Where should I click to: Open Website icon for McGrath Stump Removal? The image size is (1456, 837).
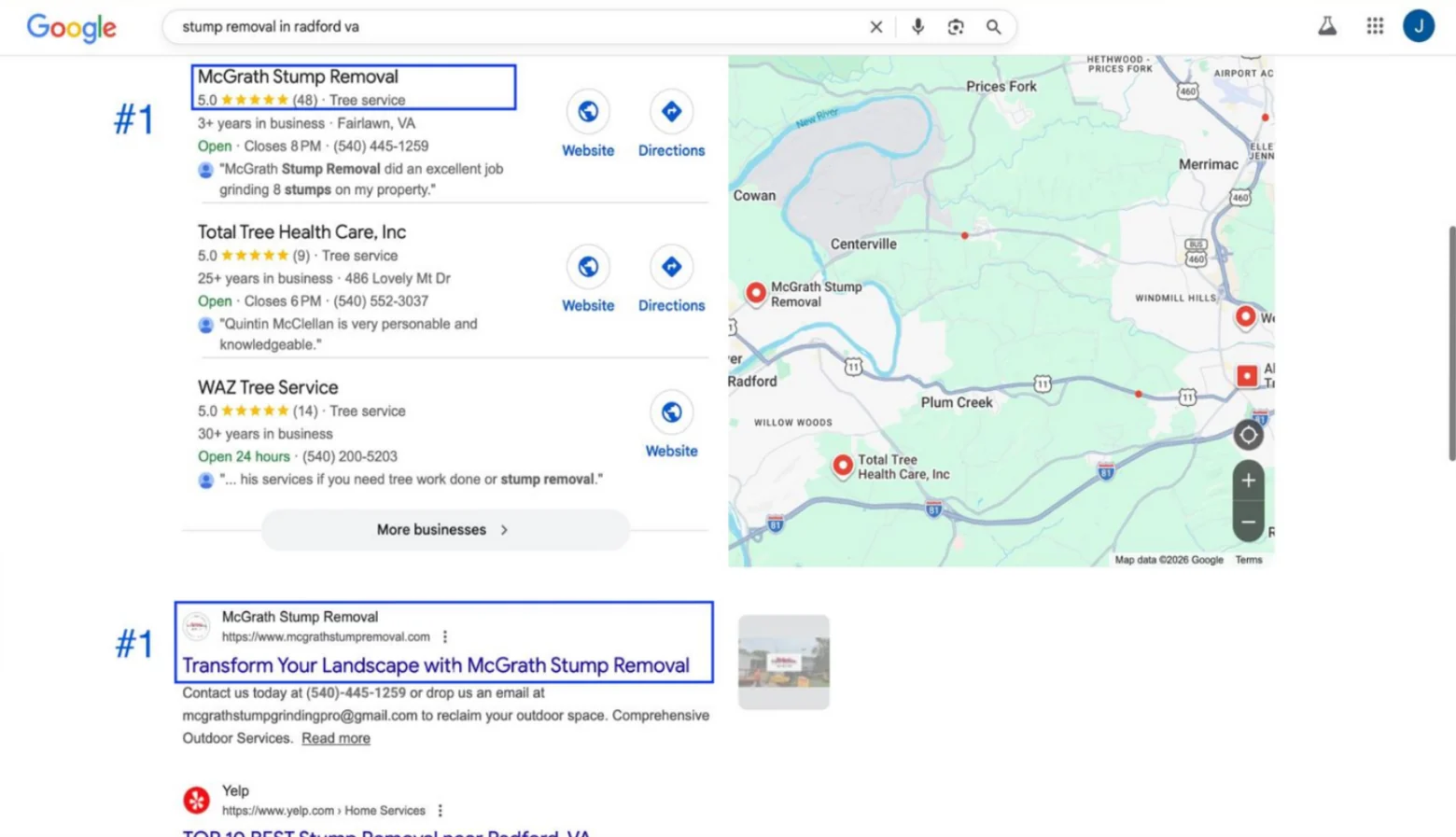[x=588, y=112]
